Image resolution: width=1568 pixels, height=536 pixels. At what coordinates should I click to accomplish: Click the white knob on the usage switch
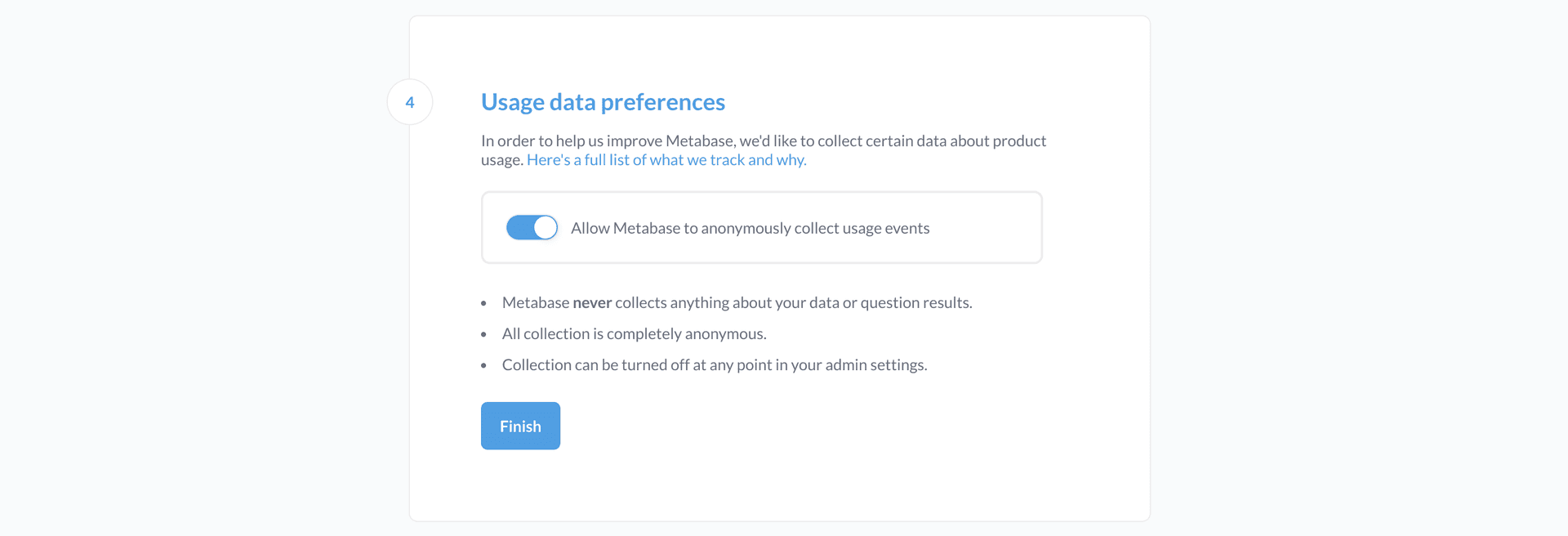point(546,227)
